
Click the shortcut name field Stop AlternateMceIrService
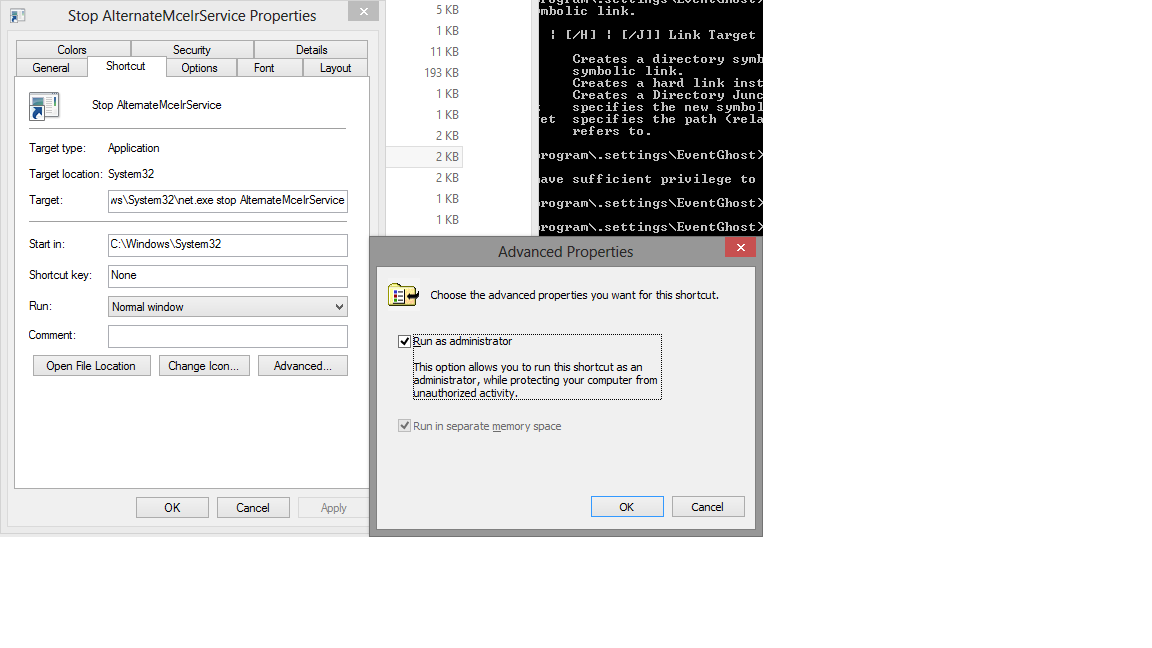coord(156,105)
